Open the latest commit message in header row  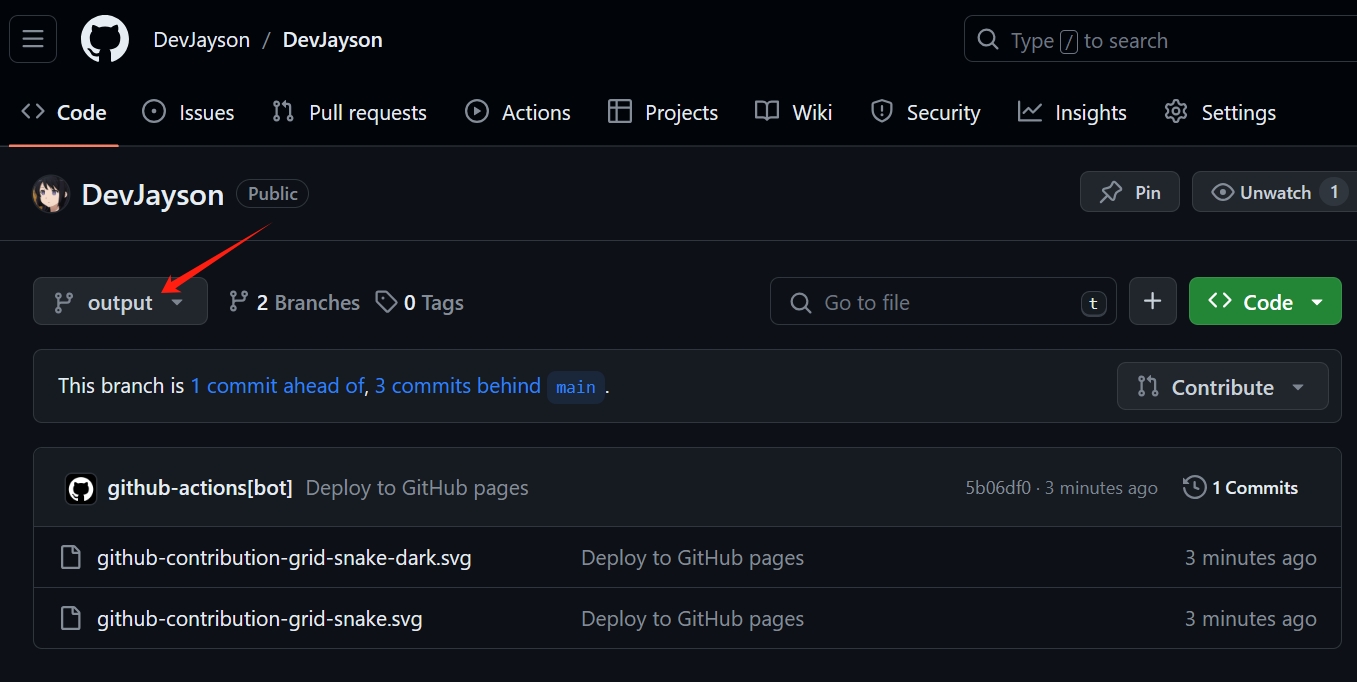[417, 488]
